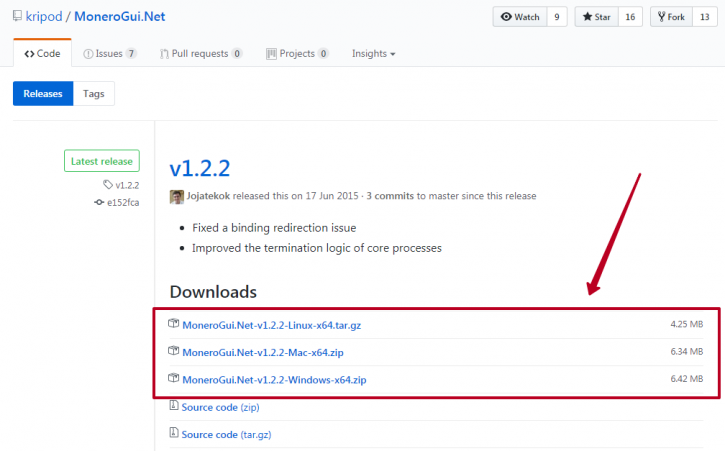The width and height of the screenshot is (725, 451).
Task: Click the repository book icon beside kripod
Action: point(17,16)
